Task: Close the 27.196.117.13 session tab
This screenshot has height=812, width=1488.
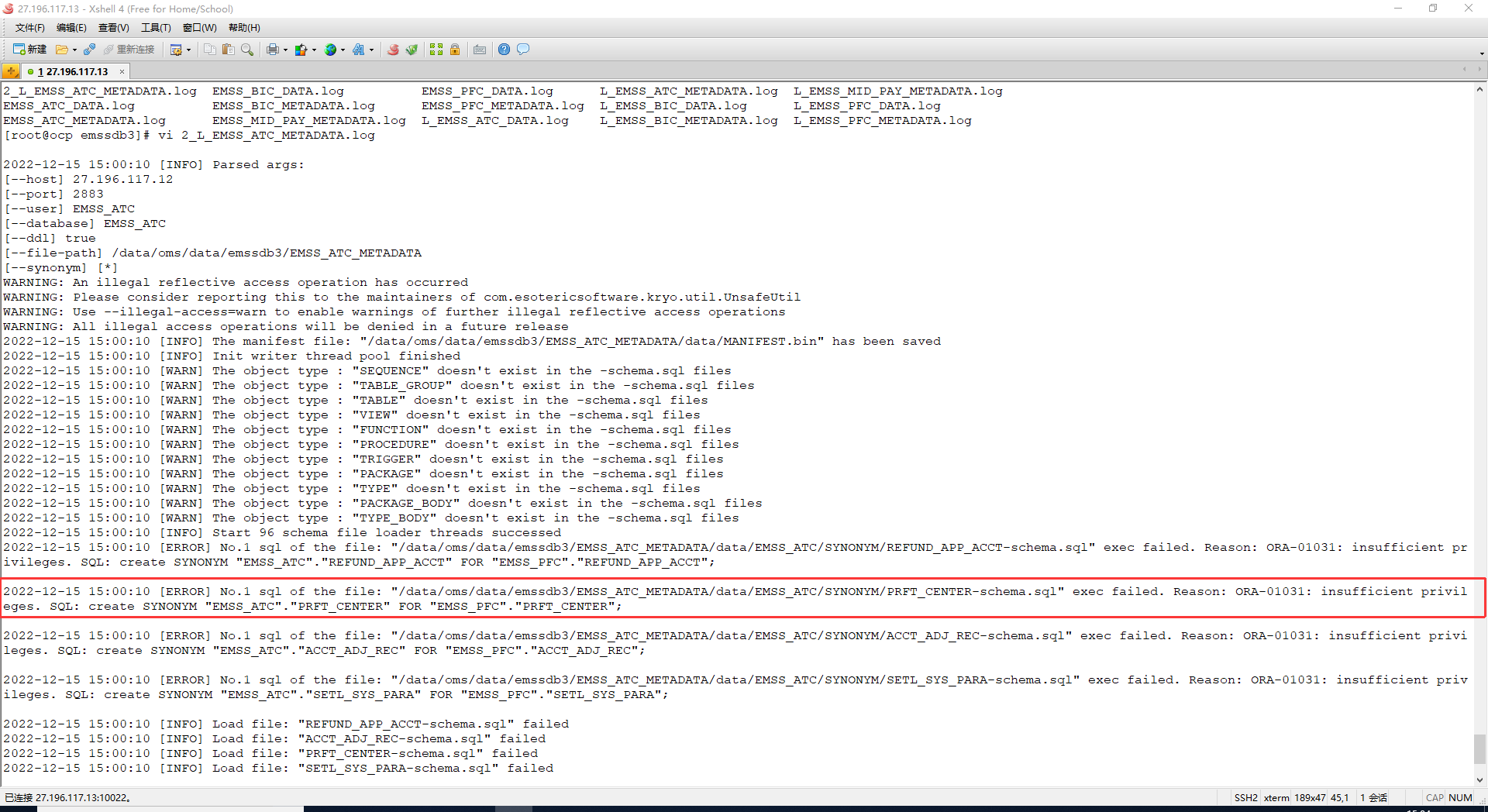Action: click(122, 72)
